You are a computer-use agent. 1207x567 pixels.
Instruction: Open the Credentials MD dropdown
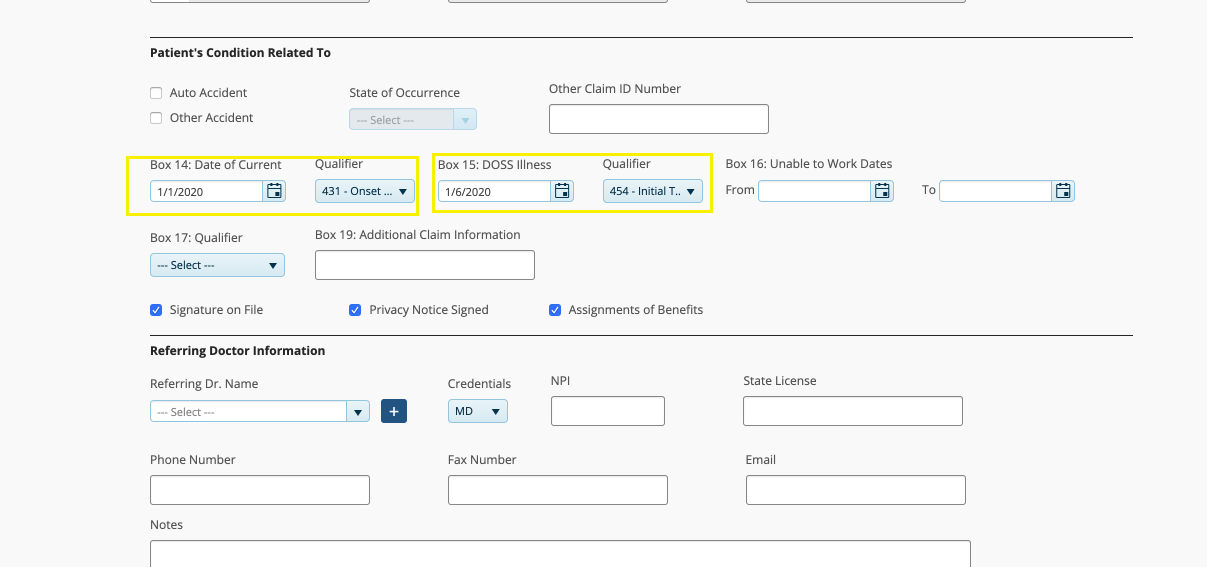pos(478,411)
